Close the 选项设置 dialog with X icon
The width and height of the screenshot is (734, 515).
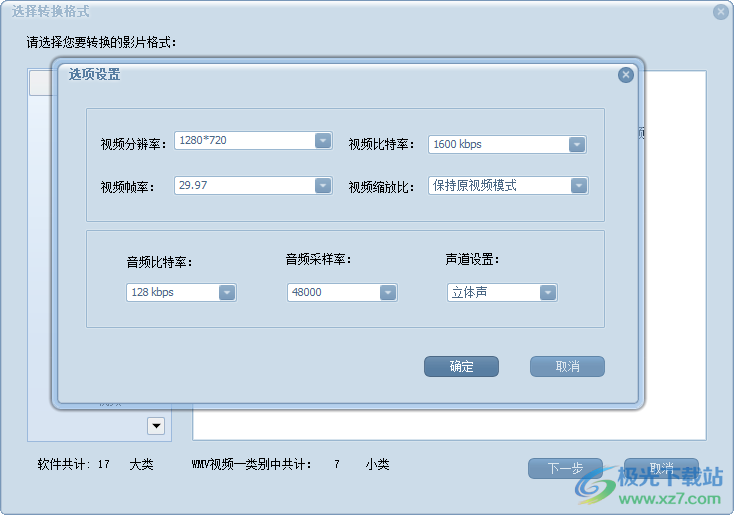(x=626, y=75)
